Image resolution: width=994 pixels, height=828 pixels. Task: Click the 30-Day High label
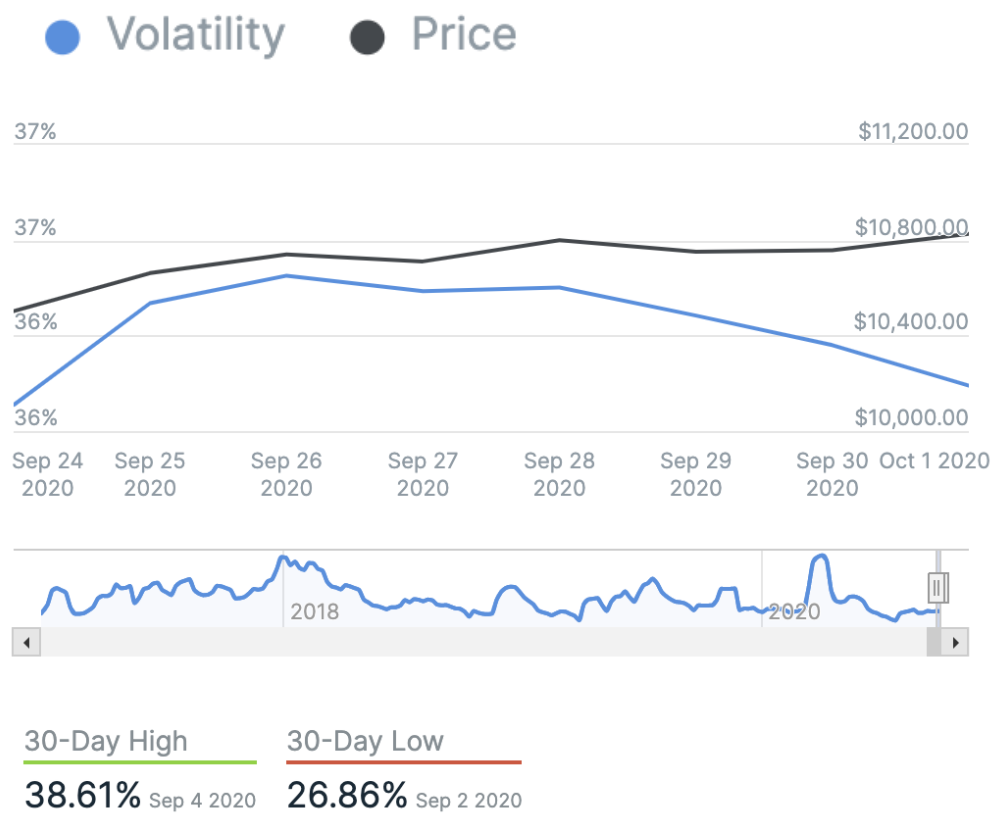[x=106, y=741]
